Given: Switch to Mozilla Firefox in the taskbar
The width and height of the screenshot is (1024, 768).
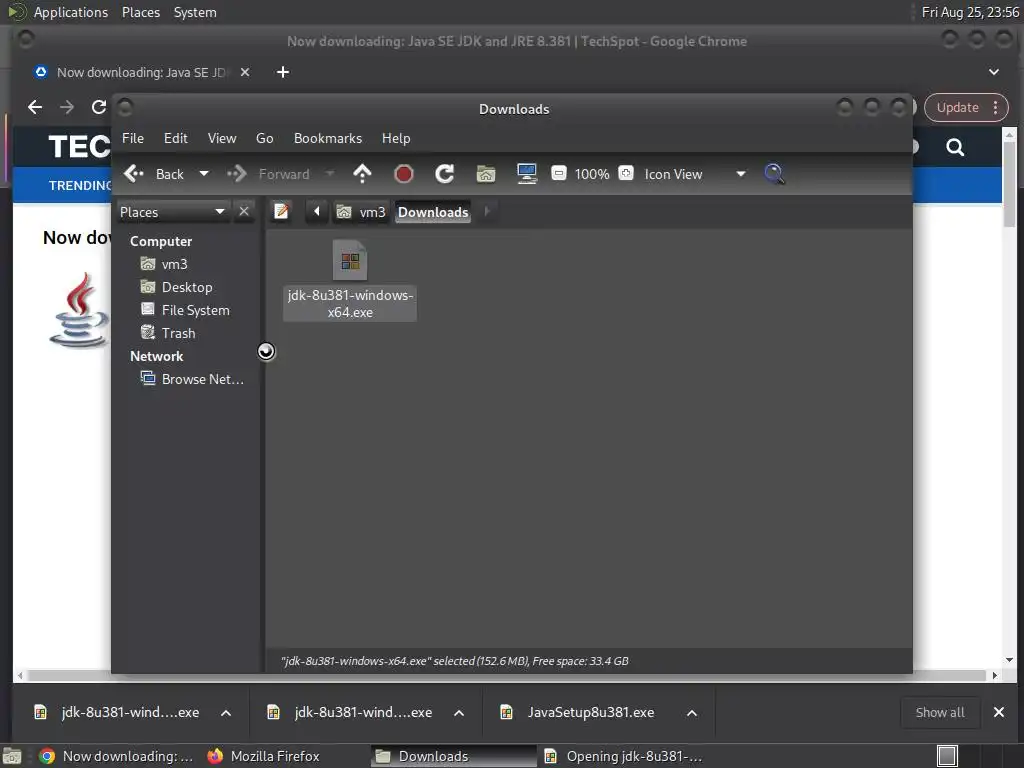Looking at the screenshot, I should 263,756.
